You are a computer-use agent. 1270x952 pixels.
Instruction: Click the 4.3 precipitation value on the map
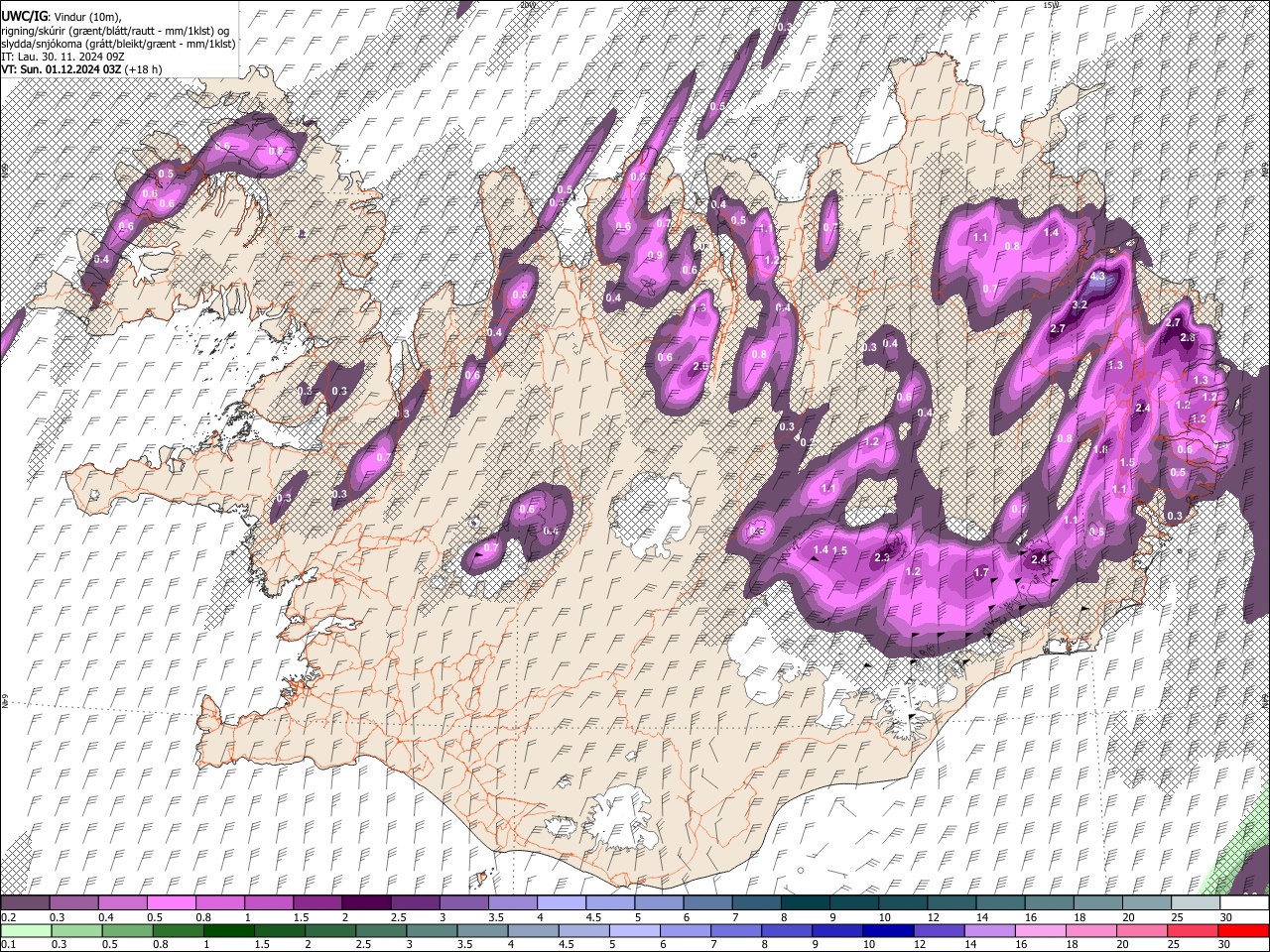(x=1097, y=279)
